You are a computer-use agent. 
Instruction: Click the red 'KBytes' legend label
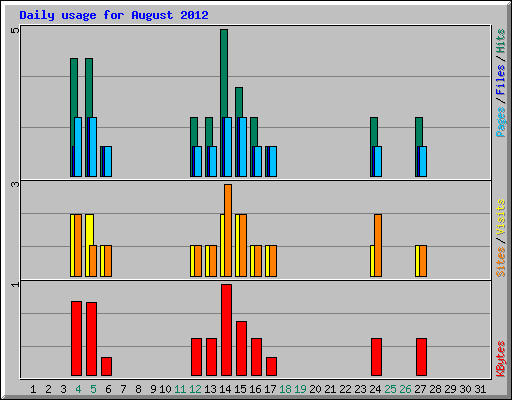click(x=501, y=359)
